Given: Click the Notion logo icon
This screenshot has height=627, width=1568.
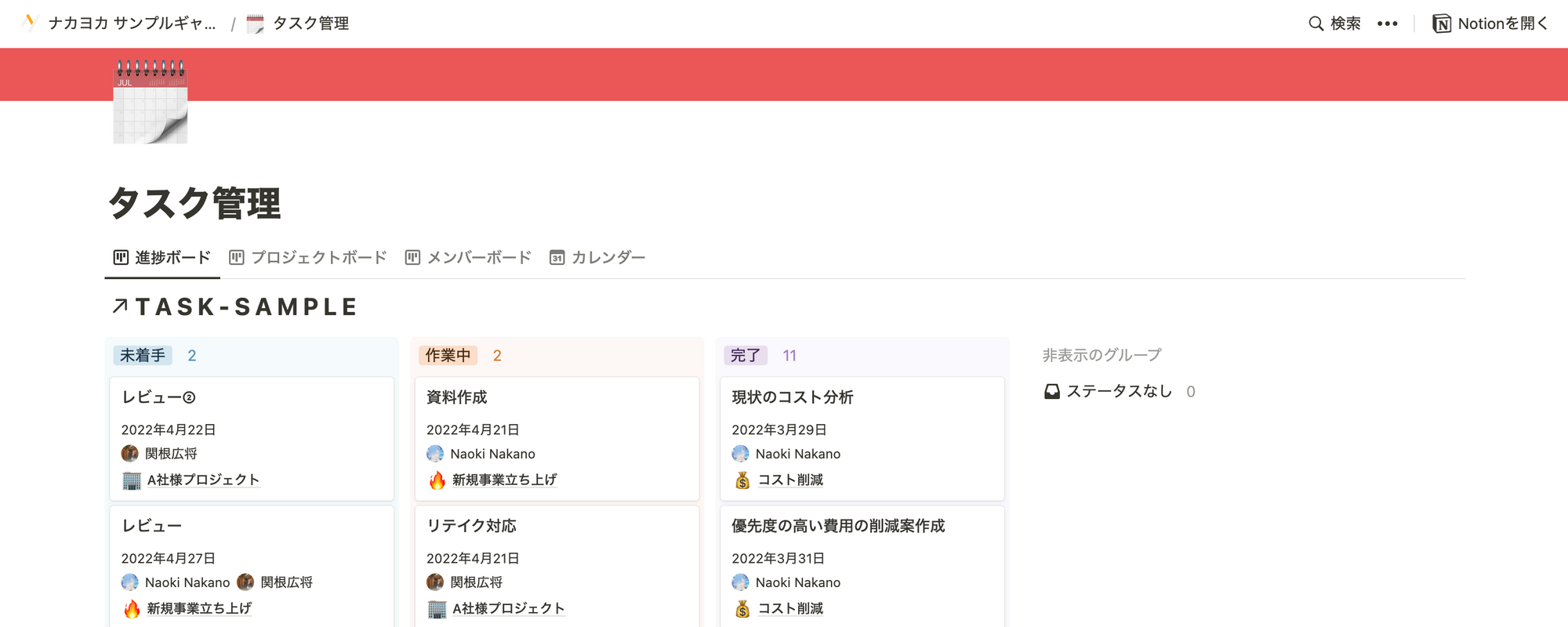Looking at the screenshot, I should pos(1441,24).
